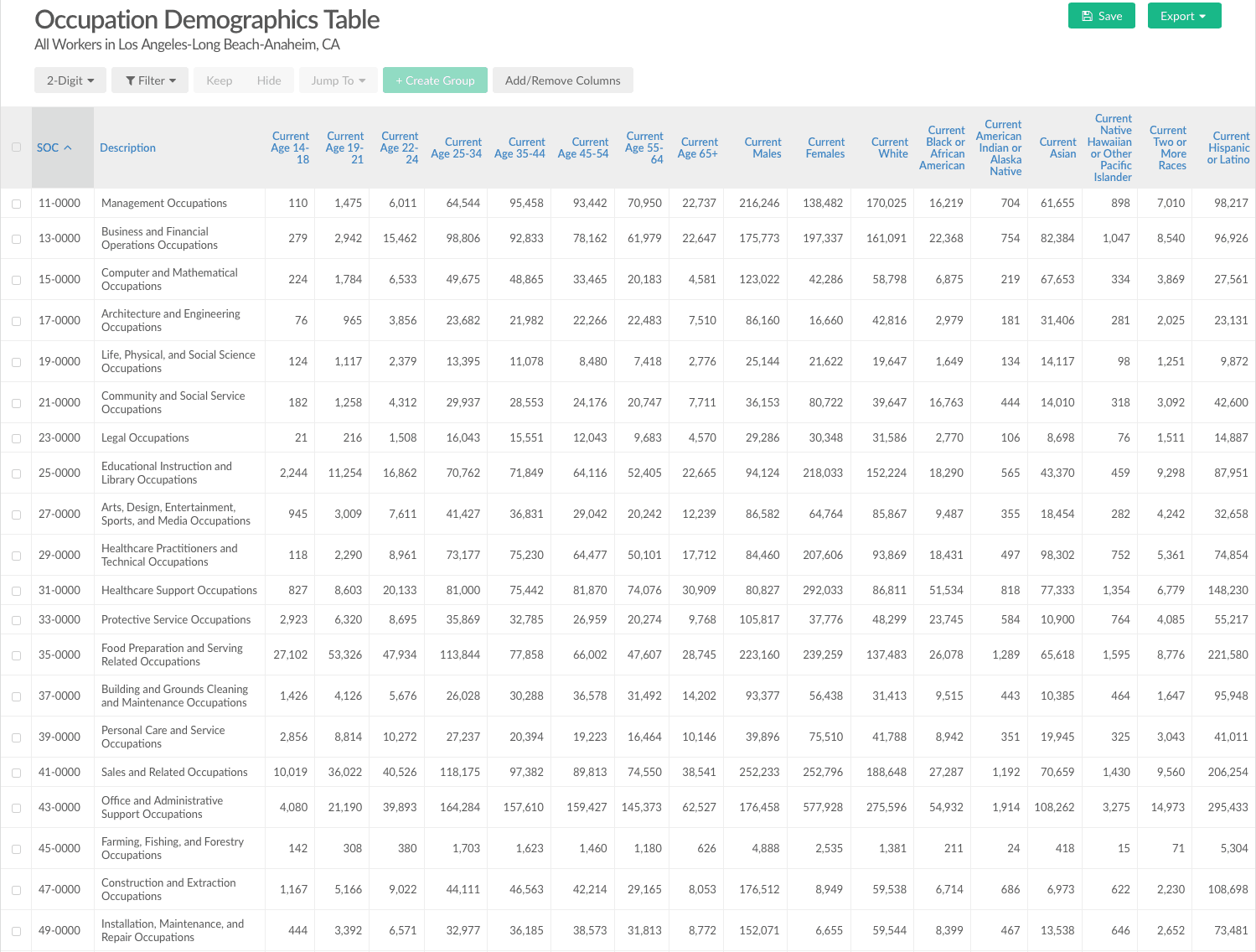Screen dimensions: 1256x952
Task: Sort table by Description column
Action: (x=127, y=147)
